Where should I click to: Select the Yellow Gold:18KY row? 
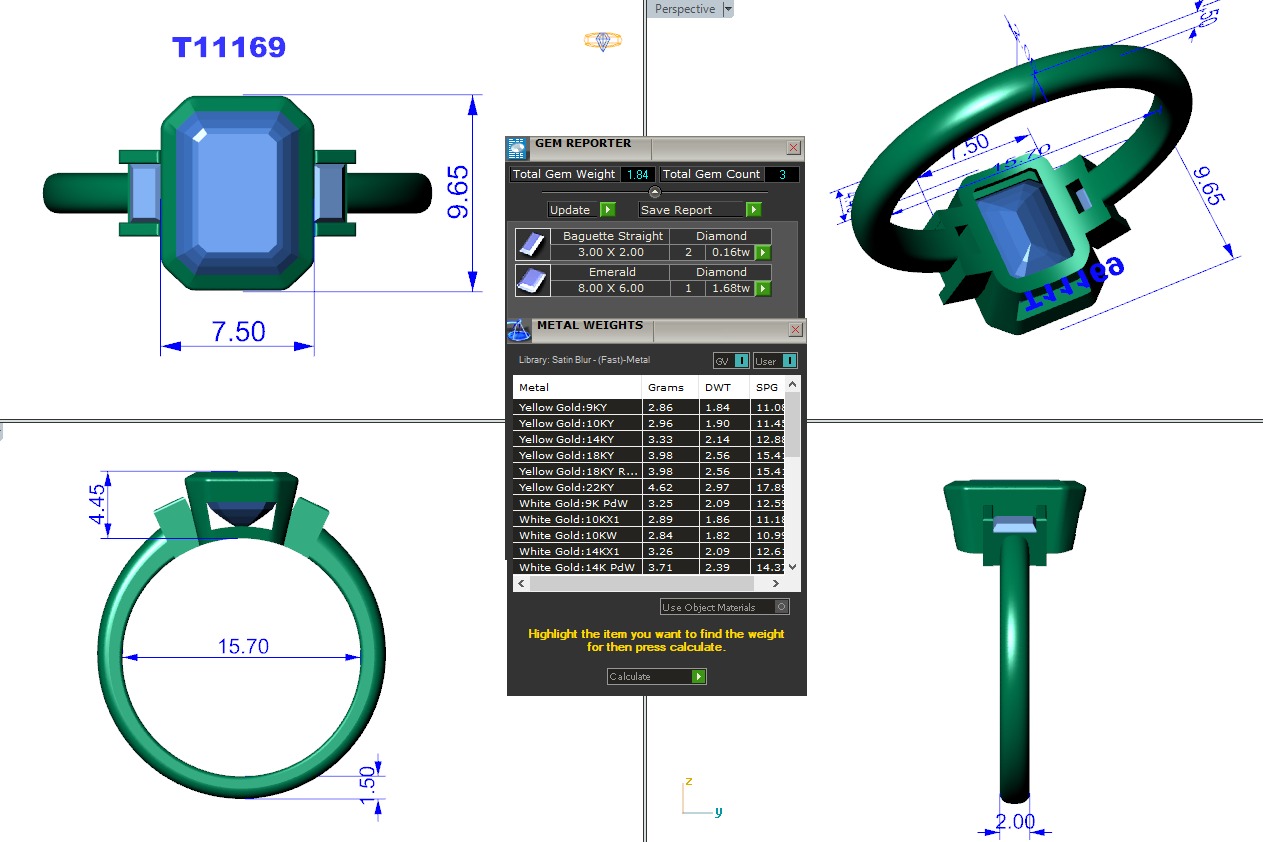pos(577,456)
